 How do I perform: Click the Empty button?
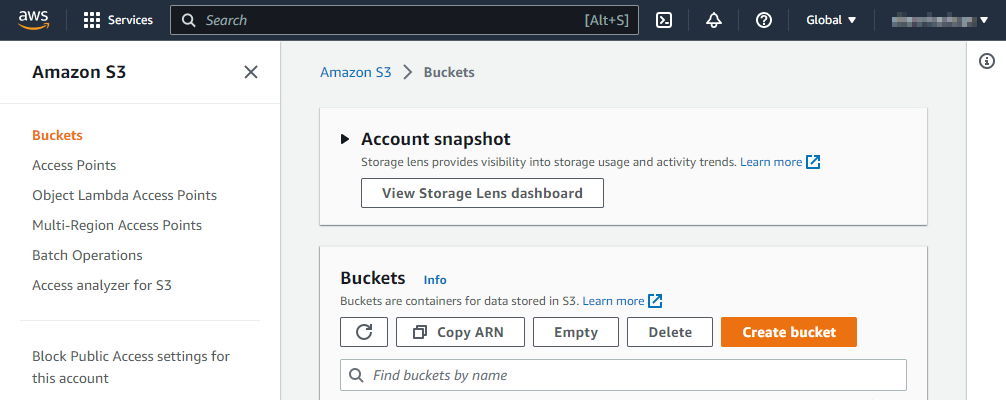click(576, 332)
